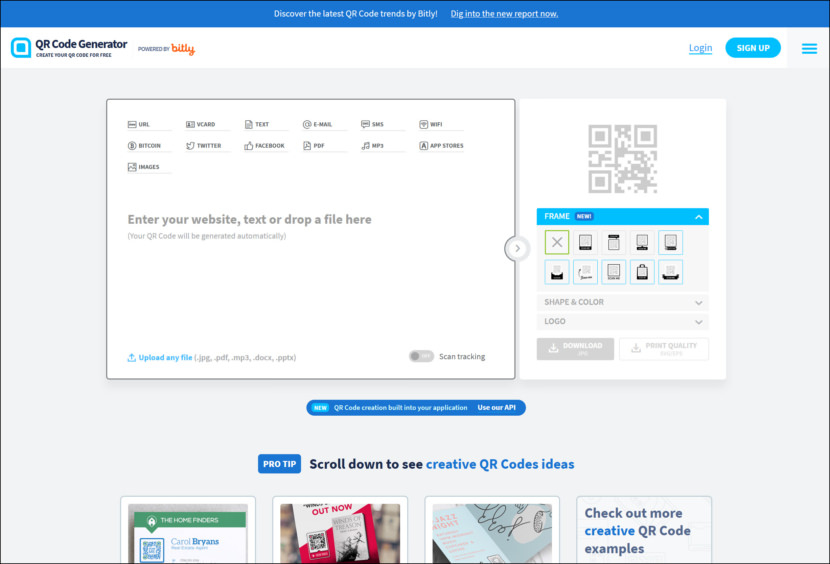Open the 'Out Now' book example card

point(340,531)
